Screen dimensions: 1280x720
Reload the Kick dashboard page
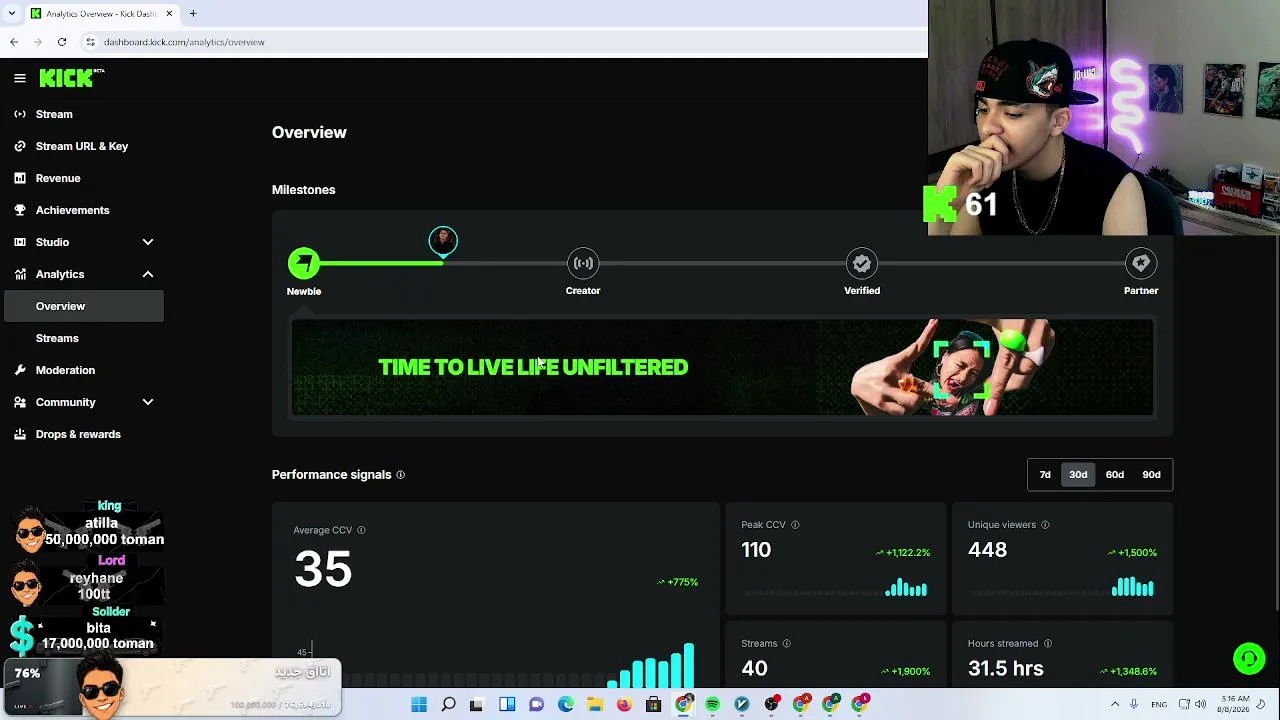tap(62, 42)
